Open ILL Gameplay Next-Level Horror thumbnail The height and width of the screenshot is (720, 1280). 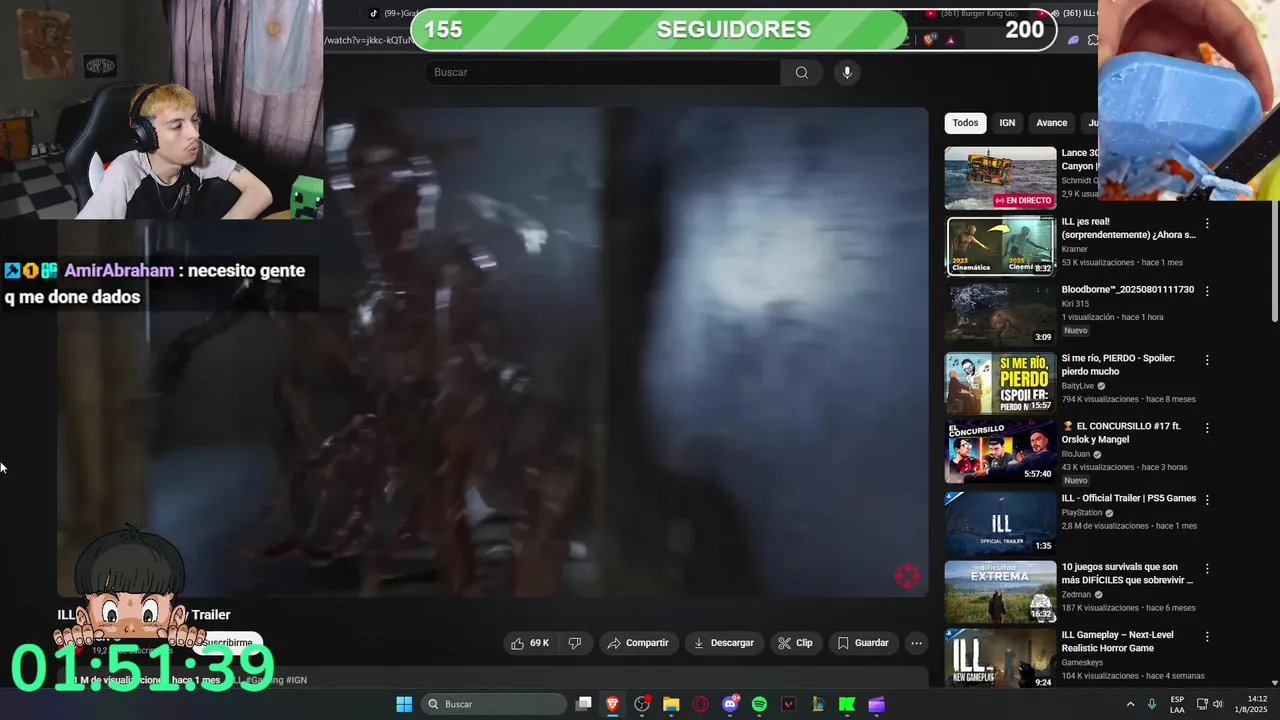1000,658
